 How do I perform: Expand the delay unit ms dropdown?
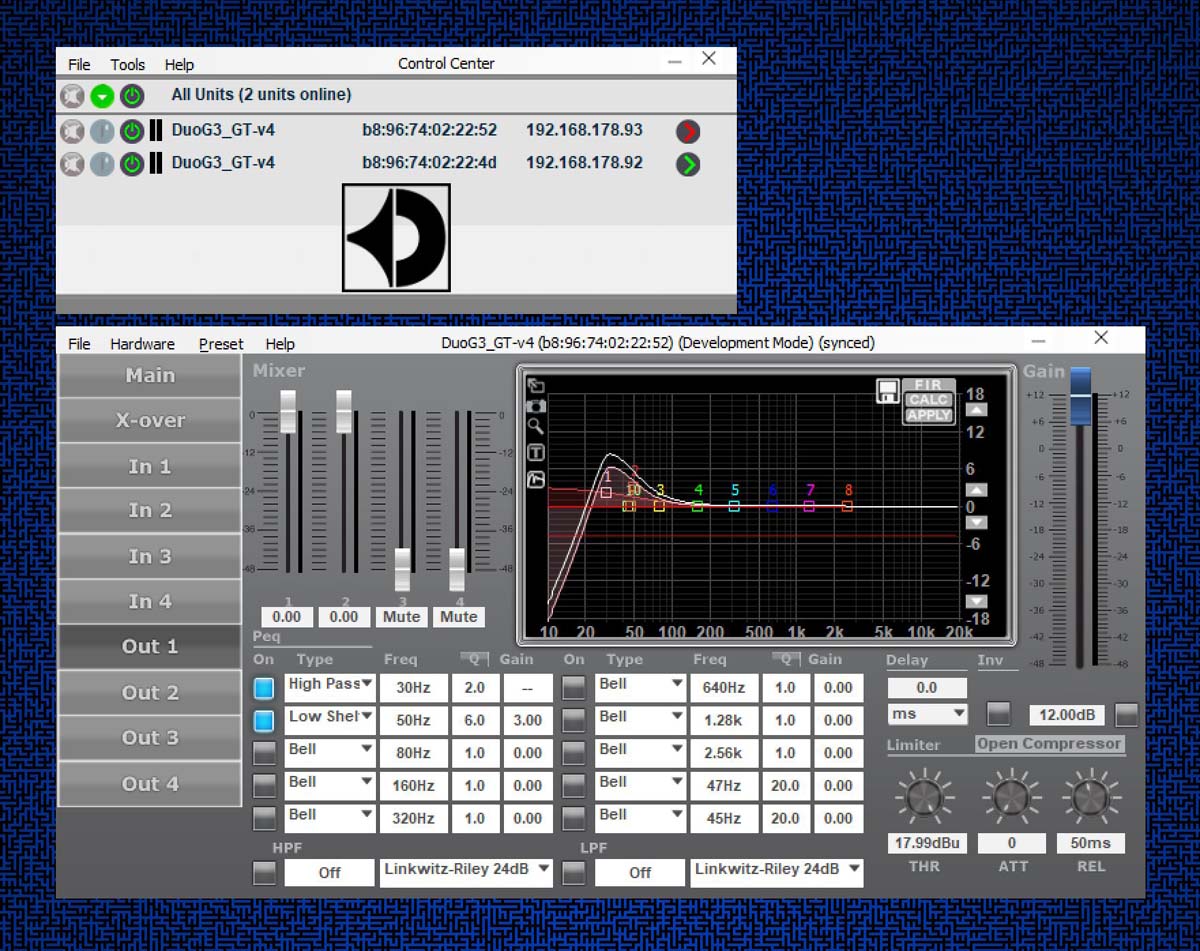[x=927, y=714]
